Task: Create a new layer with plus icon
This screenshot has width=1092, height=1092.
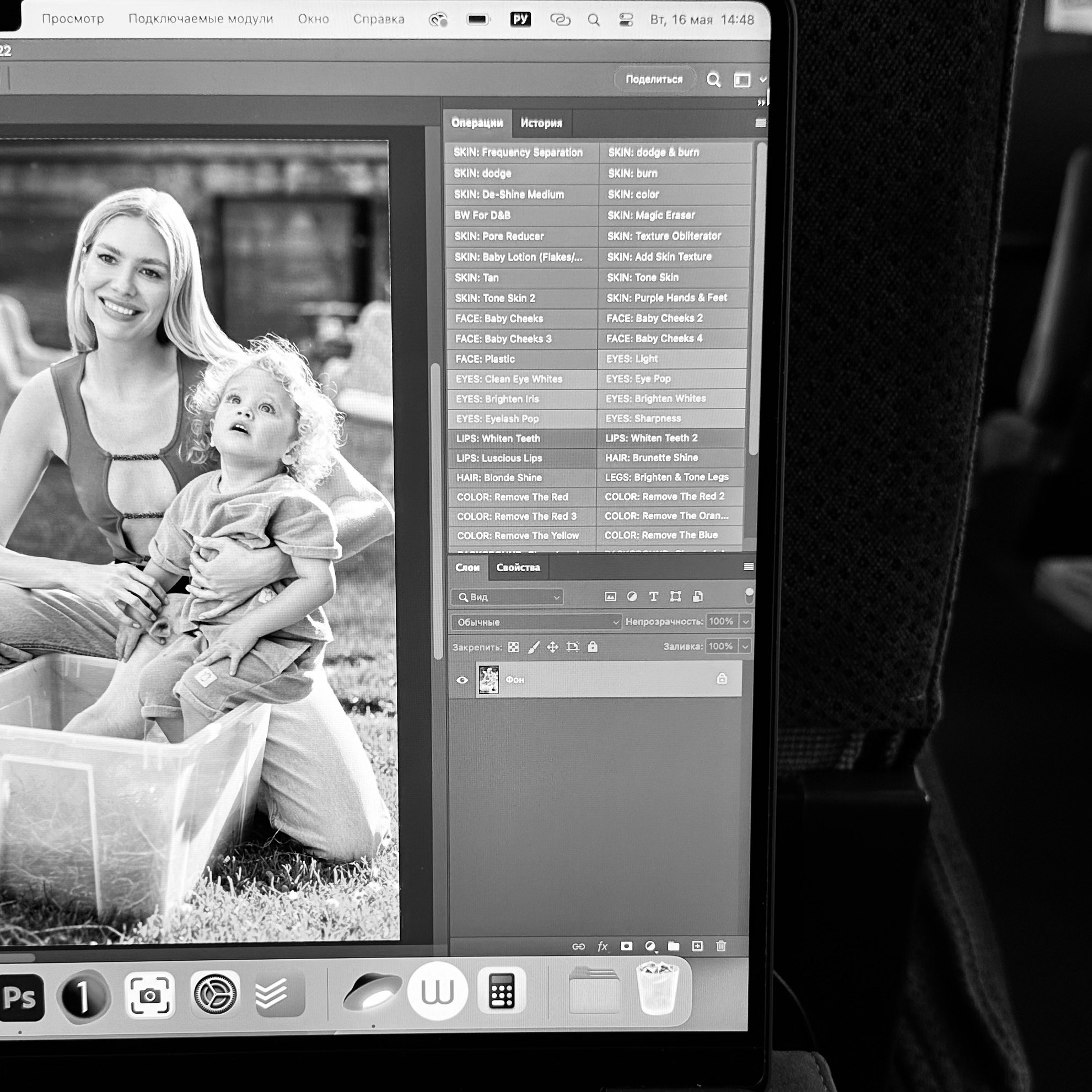Action: pyautogui.click(x=697, y=946)
